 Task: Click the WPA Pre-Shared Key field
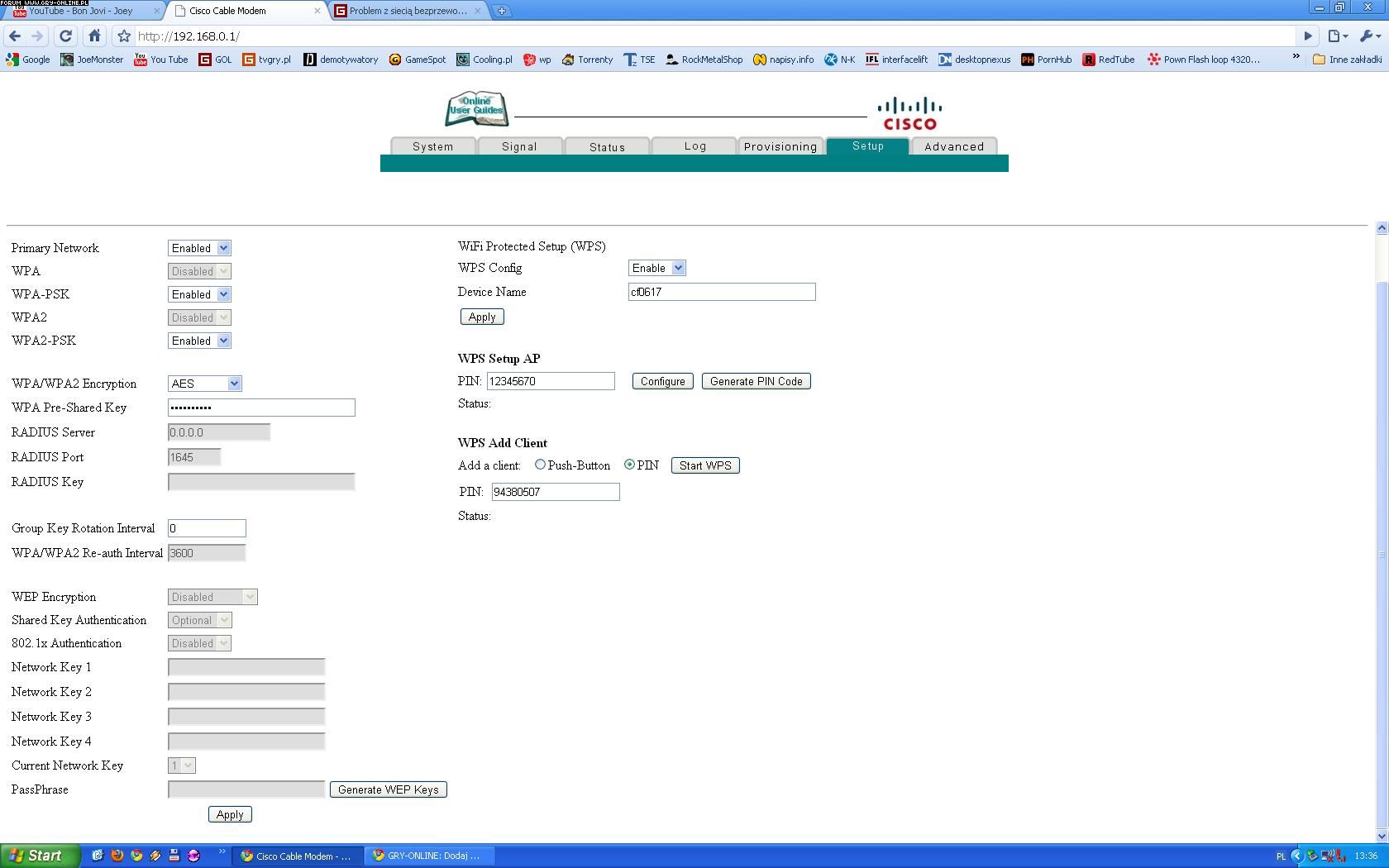click(261, 408)
